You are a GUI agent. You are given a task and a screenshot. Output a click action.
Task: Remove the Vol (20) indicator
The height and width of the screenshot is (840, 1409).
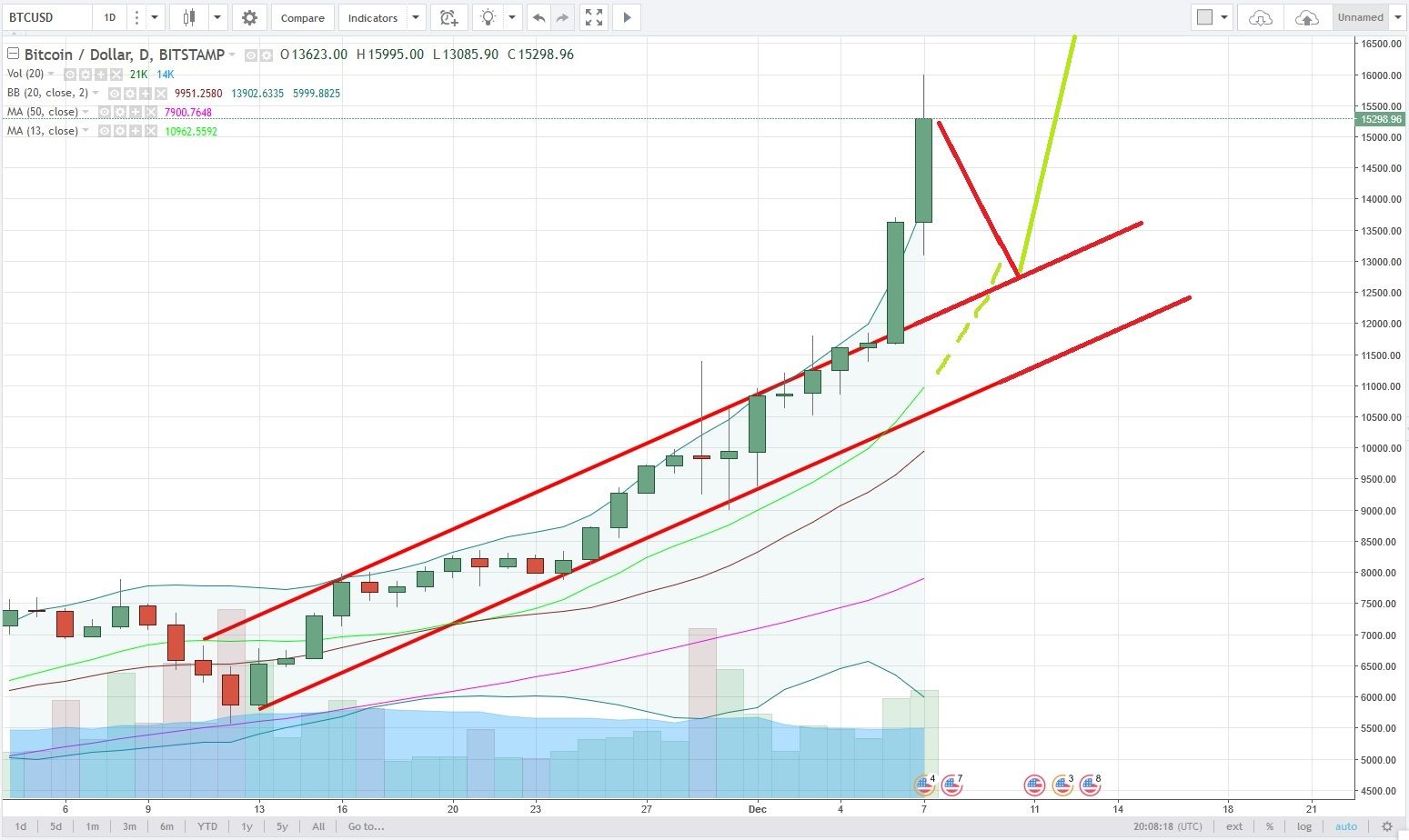116,74
